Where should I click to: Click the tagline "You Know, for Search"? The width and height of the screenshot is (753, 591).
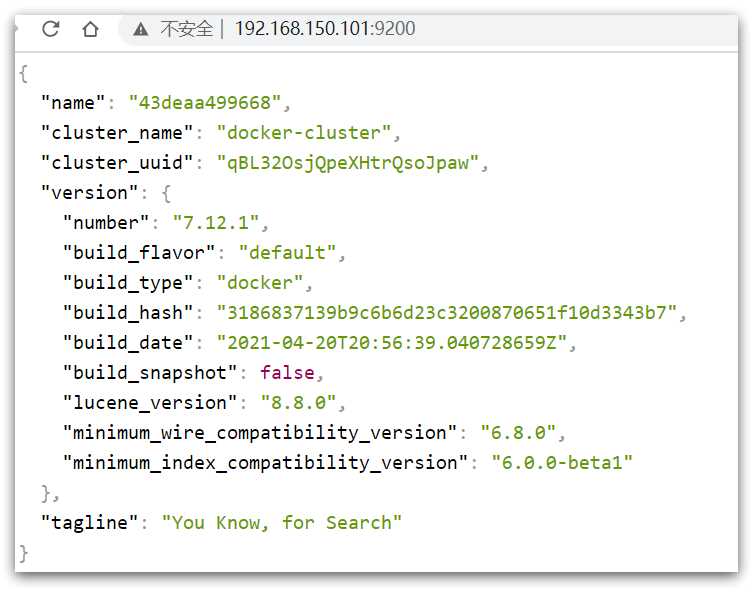pos(281,523)
